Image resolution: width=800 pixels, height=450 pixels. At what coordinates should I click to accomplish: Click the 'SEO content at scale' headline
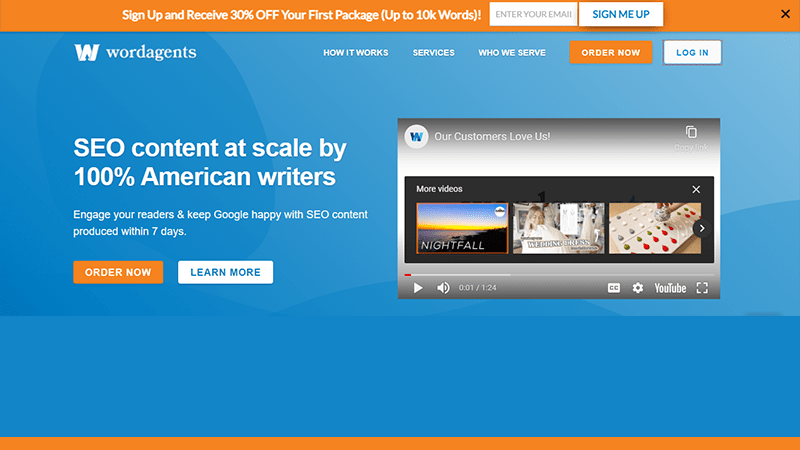(210, 162)
